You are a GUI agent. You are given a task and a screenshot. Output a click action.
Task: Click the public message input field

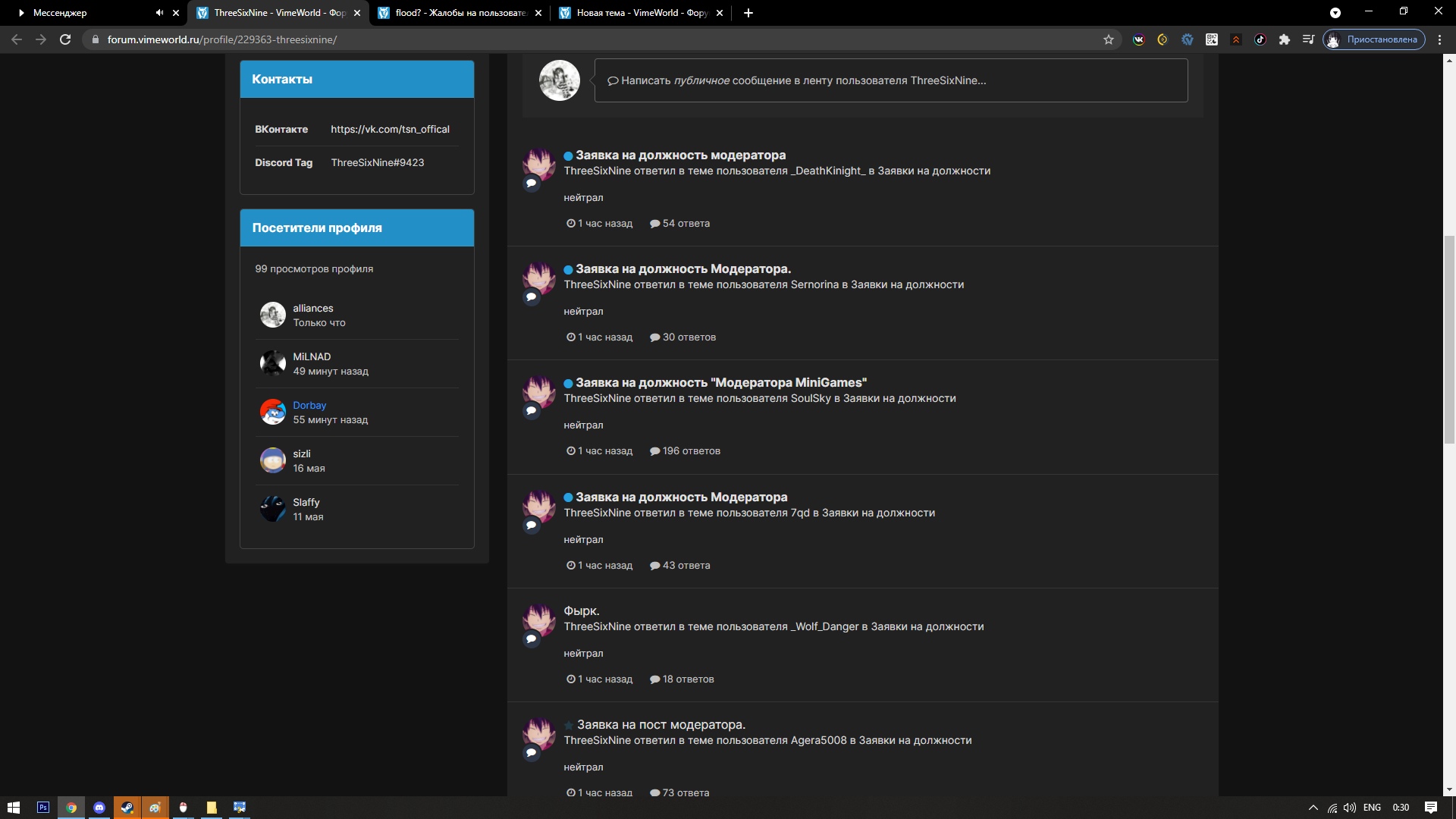pos(890,80)
